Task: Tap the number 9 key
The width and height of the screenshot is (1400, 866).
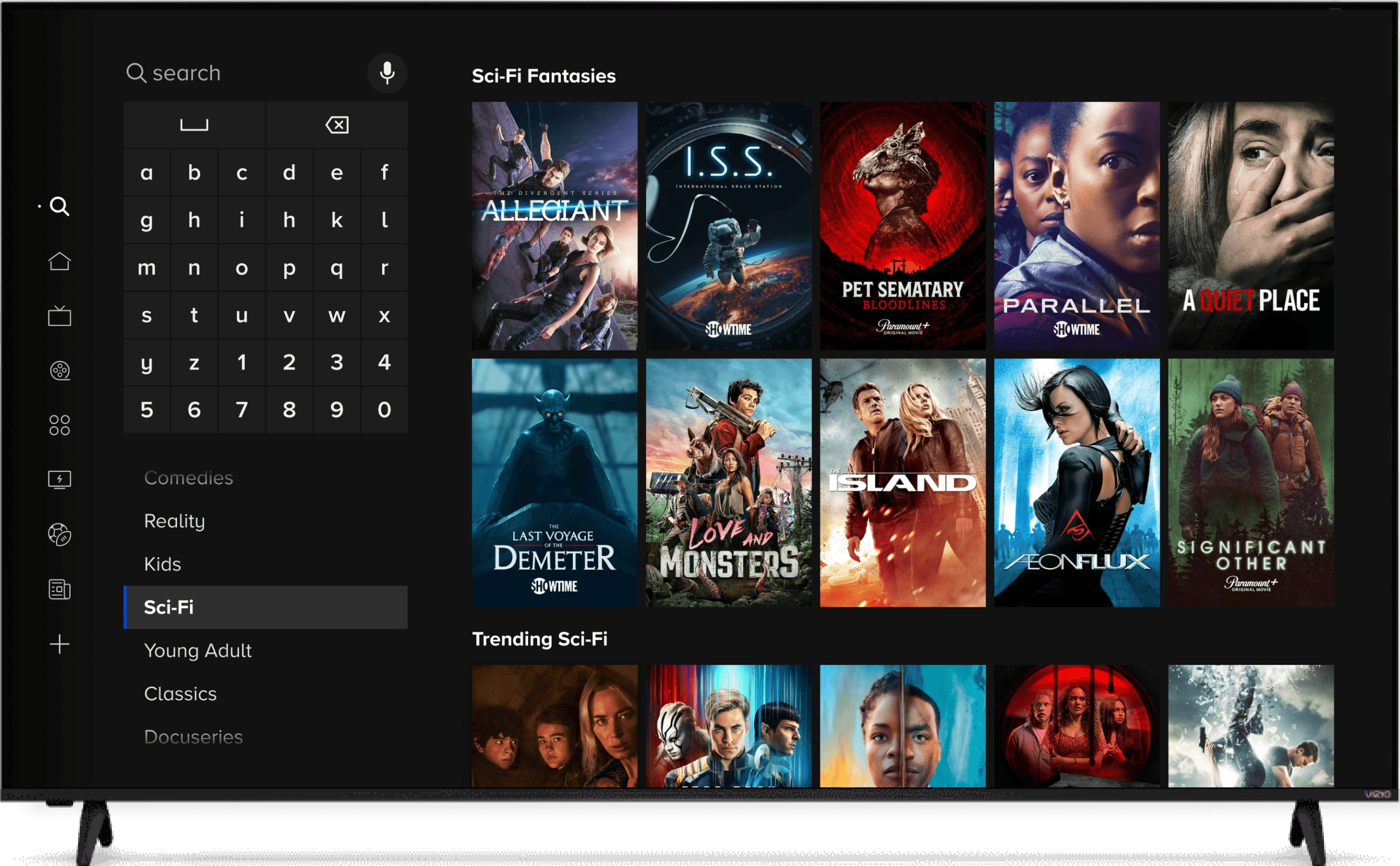Action: pyautogui.click(x=337, y=410)
